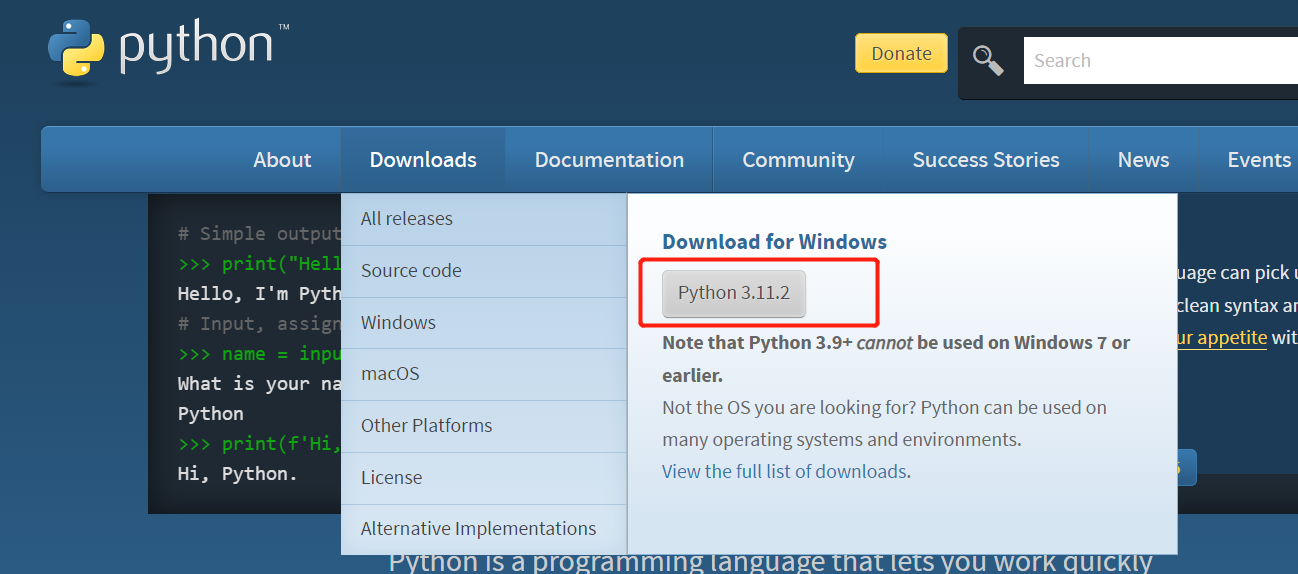Open the Success Stories menu
This screenshot has width=1298, height=574.
(x=986, y=160)
